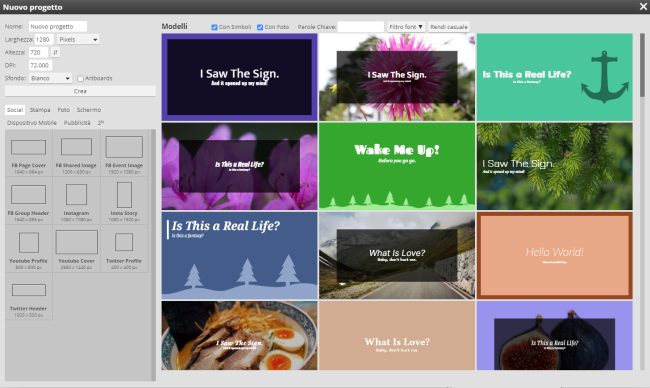Click into the Nome text field
This screenshot has width=650, height=388.
tap(58, 27)
